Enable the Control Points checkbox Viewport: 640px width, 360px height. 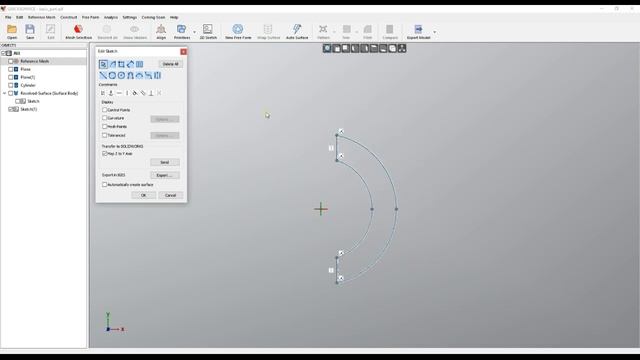pos(104,110)
